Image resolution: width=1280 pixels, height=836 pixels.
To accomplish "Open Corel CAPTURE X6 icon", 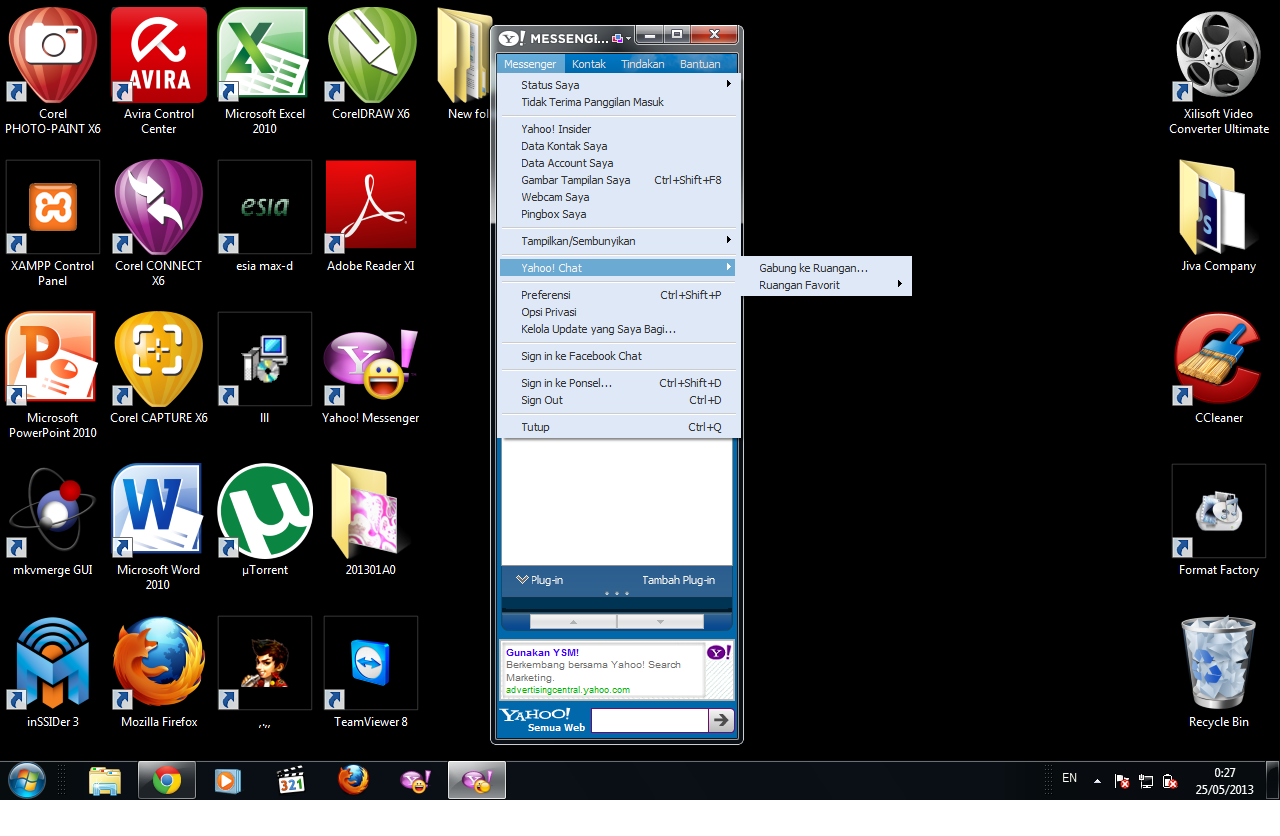I will pyautogui.click(x=159, y=368).
